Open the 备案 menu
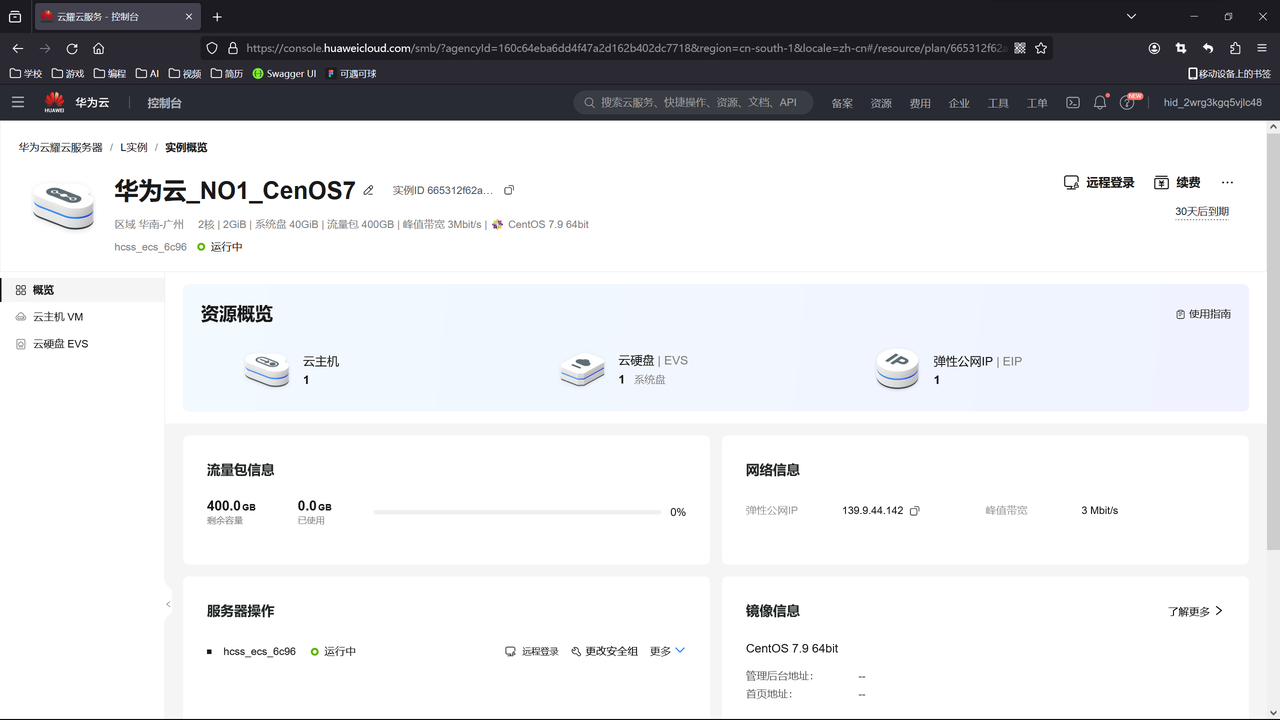The width and height of the screenshot is (1280, 720). tap(842, 103)
